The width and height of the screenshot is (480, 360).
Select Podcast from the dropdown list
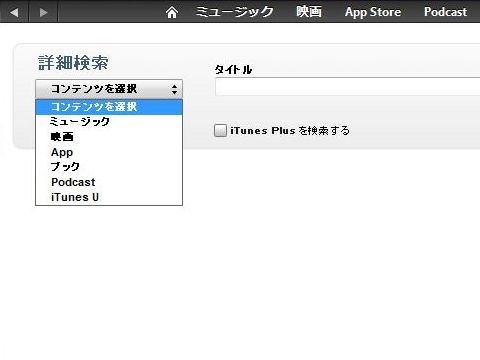coord(109,182)
